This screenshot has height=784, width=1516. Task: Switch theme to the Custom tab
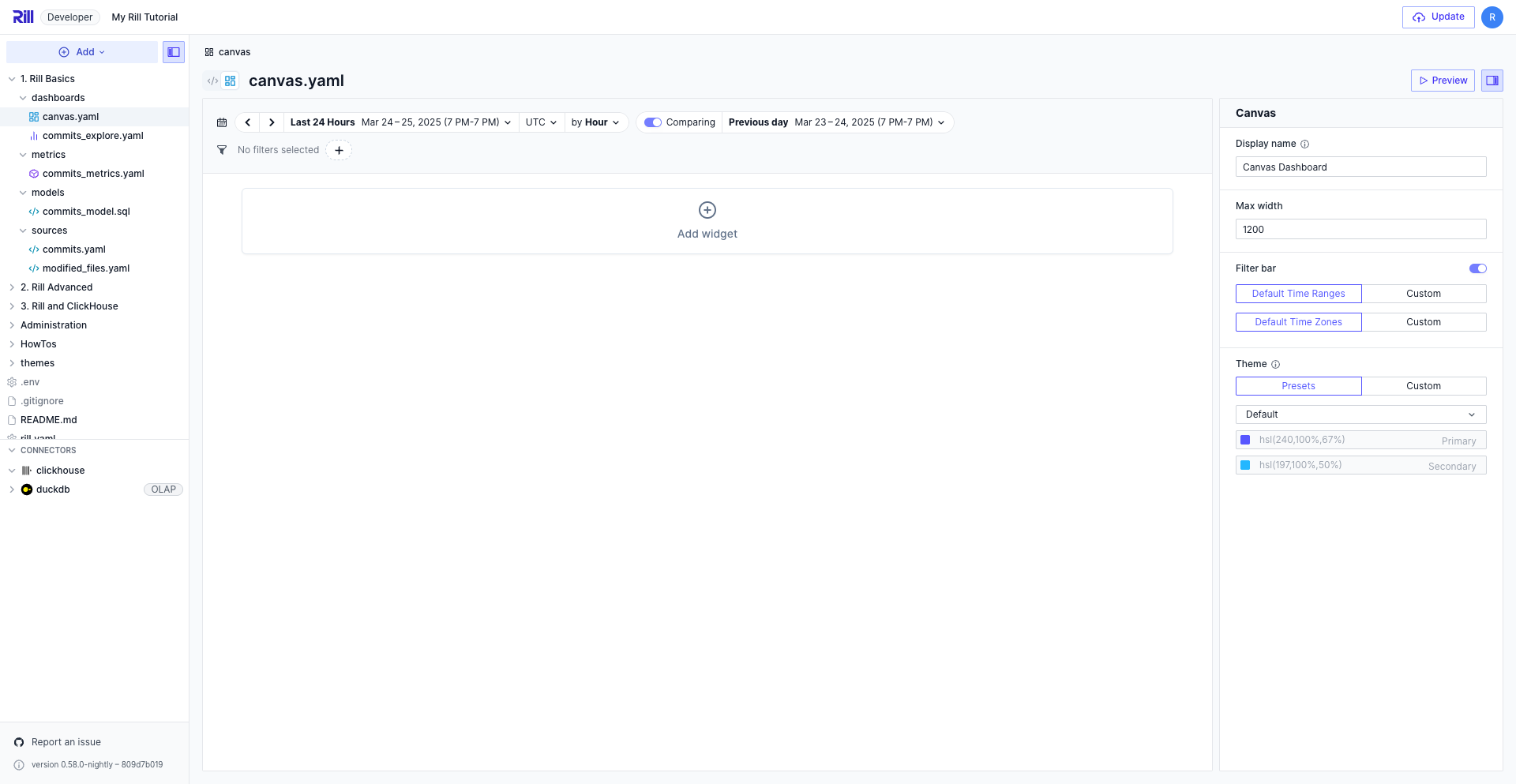click(1424, 386)
